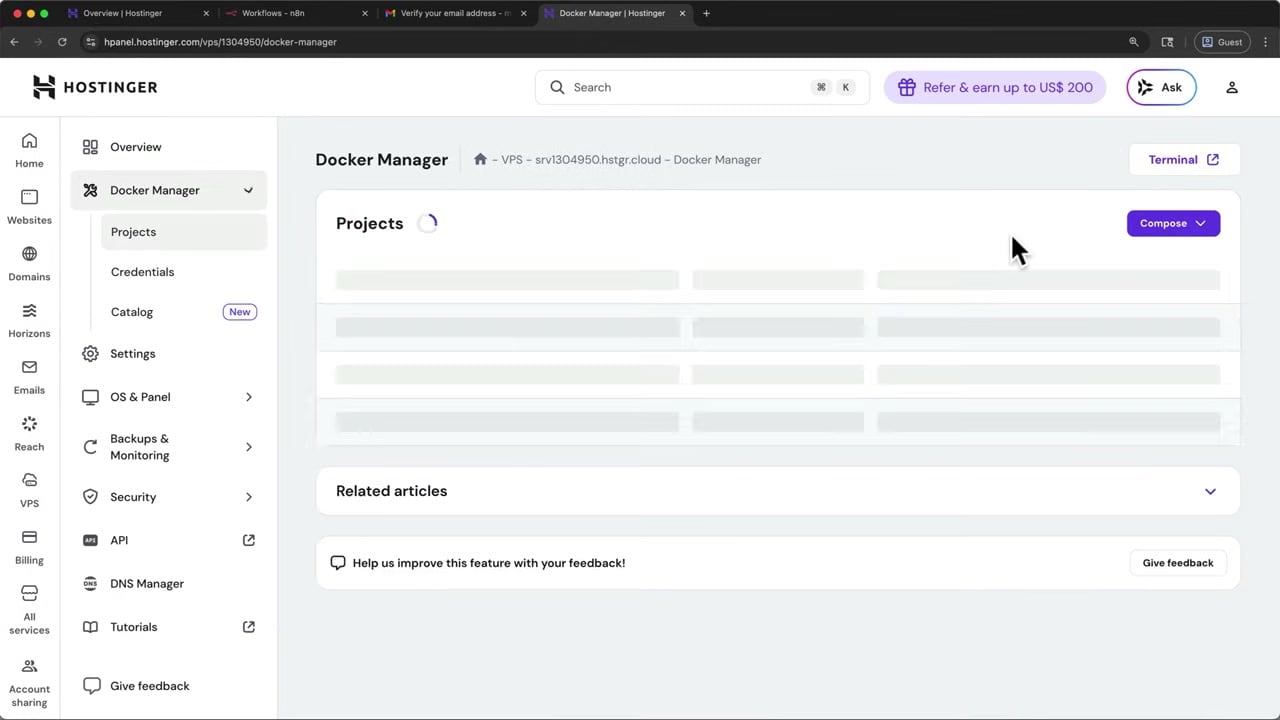Collapse the Docker Manager menu chevron

(x=248, y=190)
